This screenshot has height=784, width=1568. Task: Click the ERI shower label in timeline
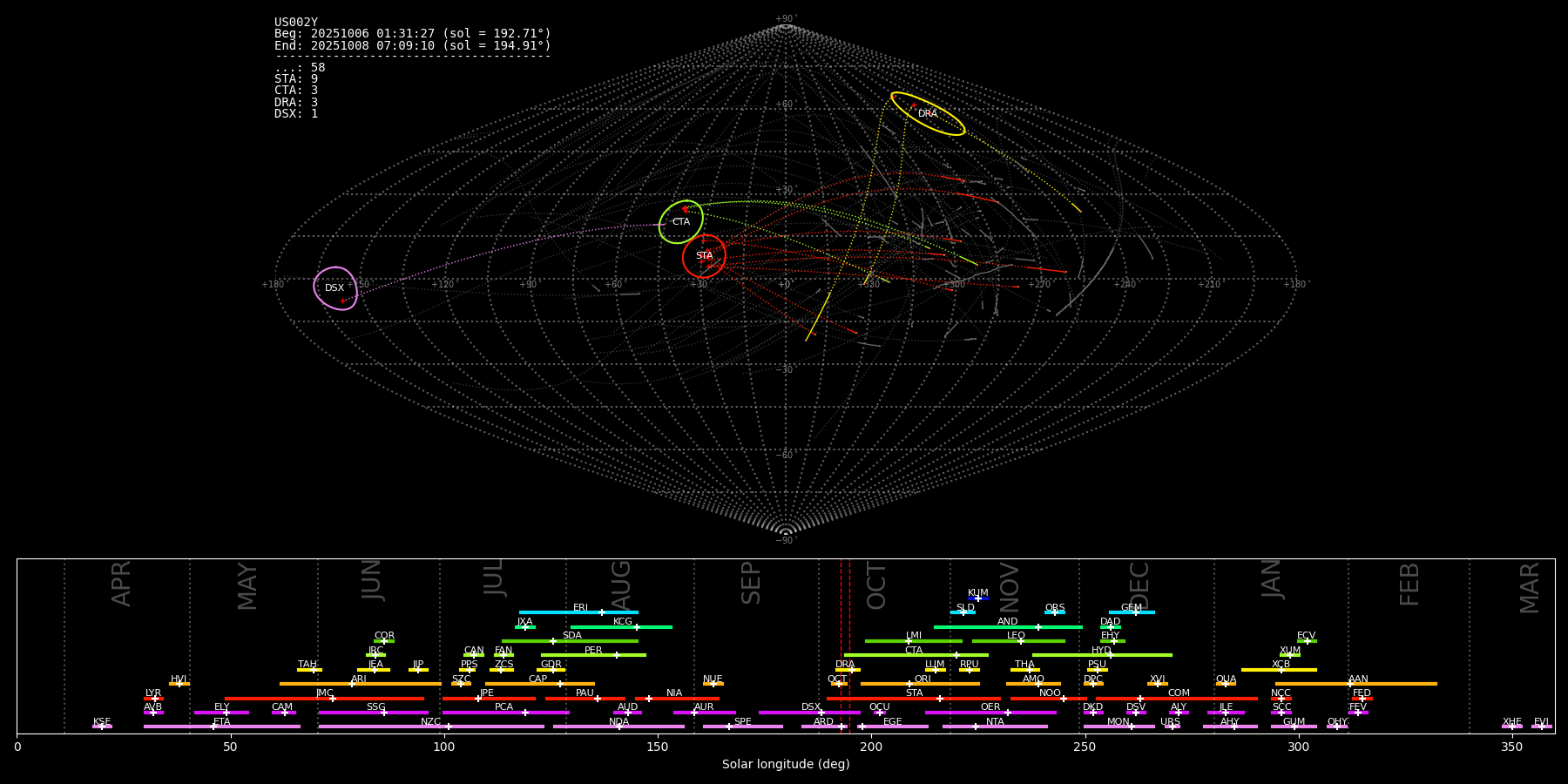coord(580,608)
